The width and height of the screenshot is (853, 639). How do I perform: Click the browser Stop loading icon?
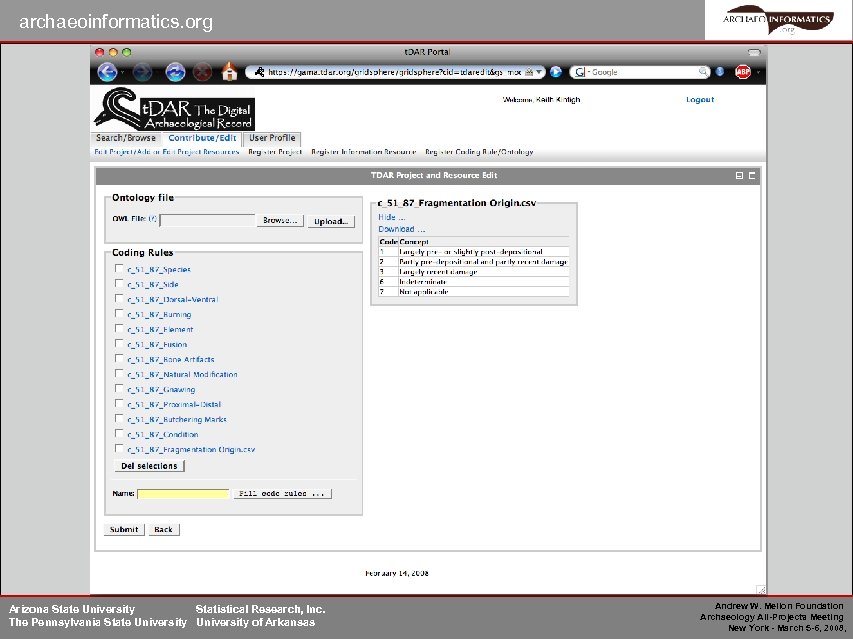(x=202, y=72)
